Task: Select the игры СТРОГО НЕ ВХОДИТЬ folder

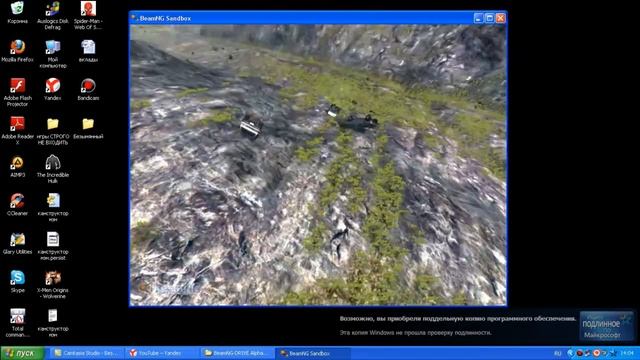Action: [x=53, y=131]
